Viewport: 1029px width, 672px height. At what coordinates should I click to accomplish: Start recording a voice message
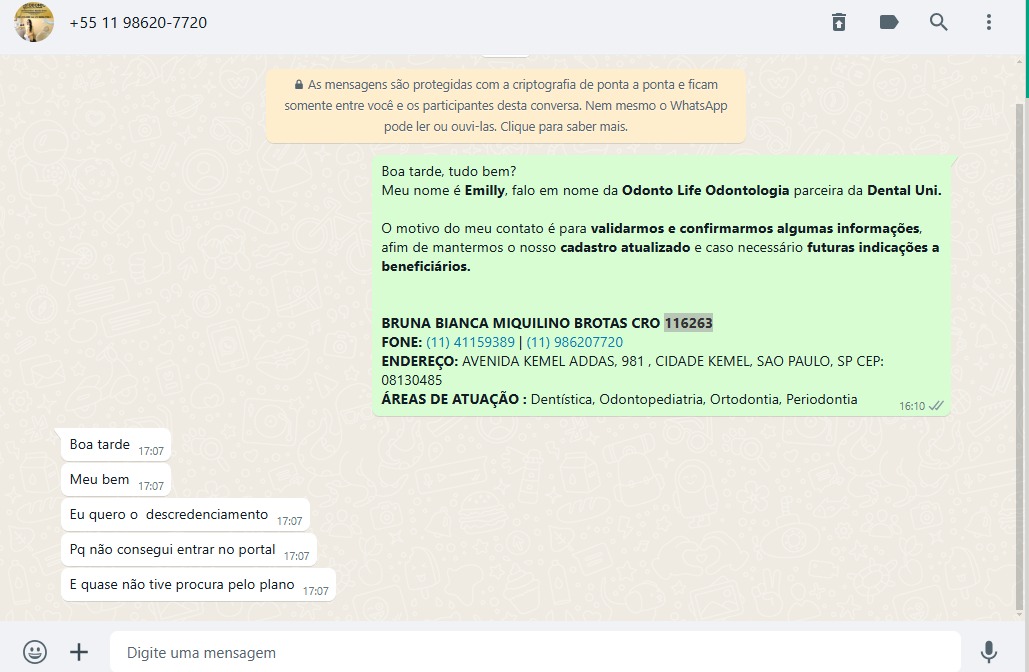(988, 652)
